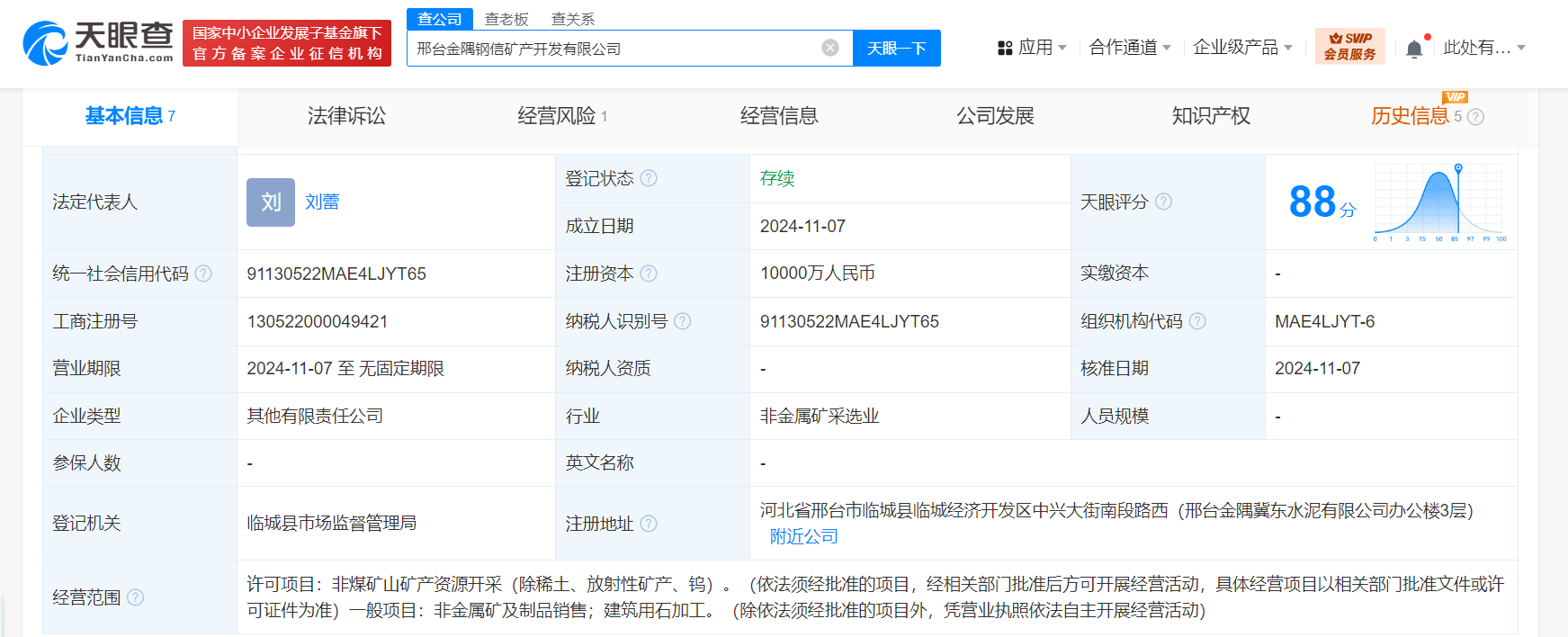Click the 天眼评分 distribution chart

click(1440, 202)
